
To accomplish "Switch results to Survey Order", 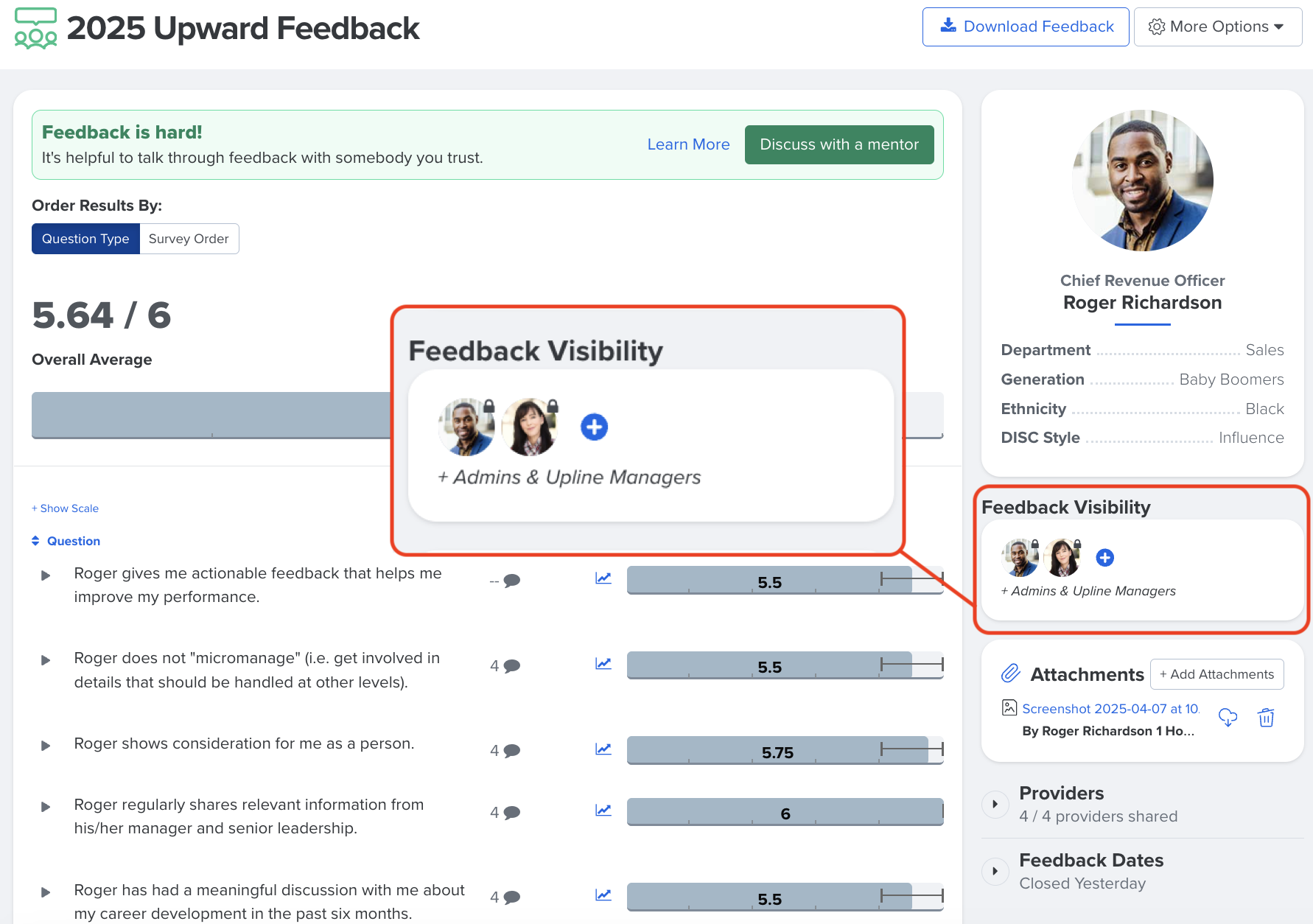I will coord(189,239).
